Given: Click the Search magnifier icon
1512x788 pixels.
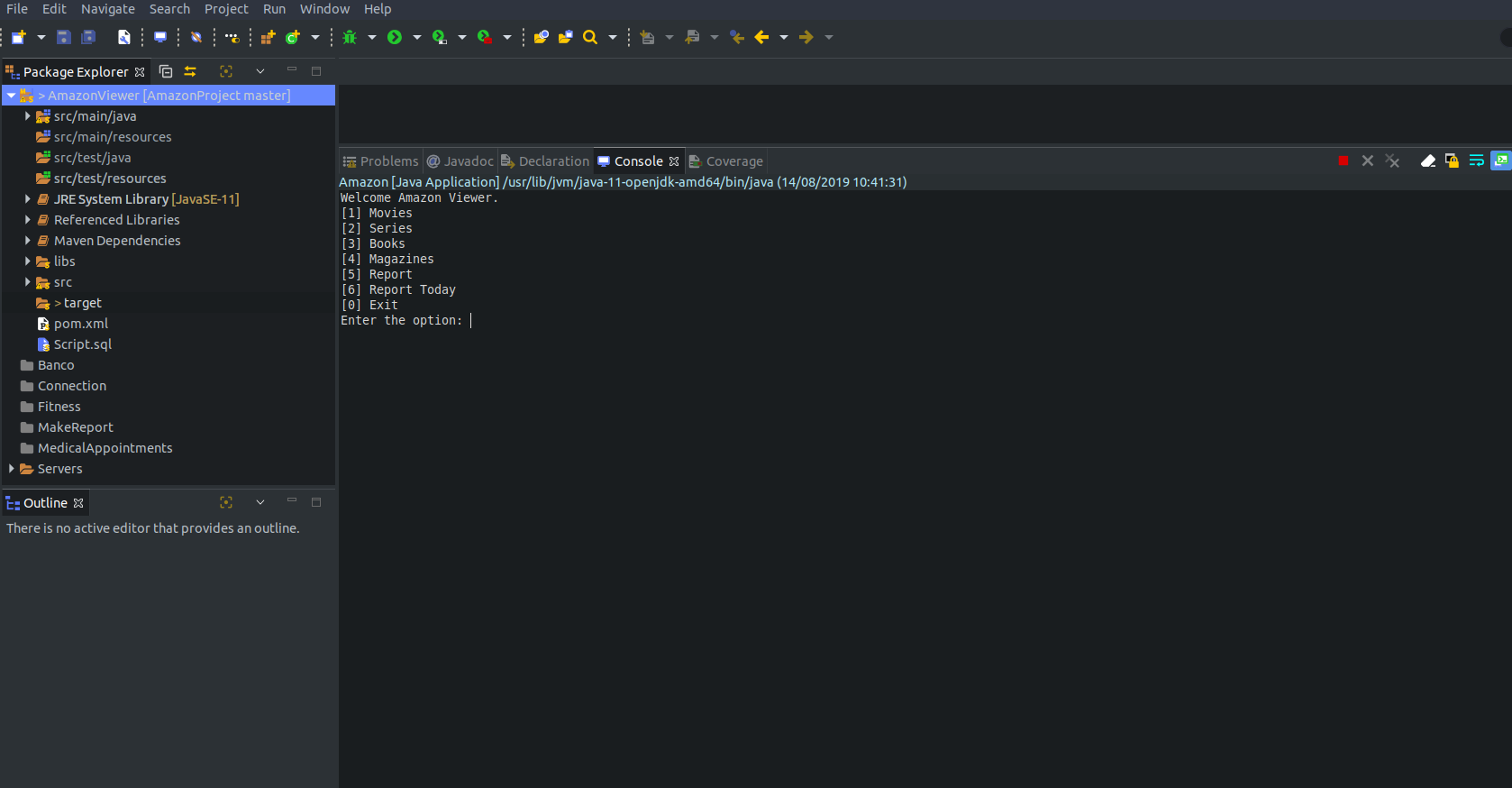Looking at the screenshot, I should [x=590, y=37].
